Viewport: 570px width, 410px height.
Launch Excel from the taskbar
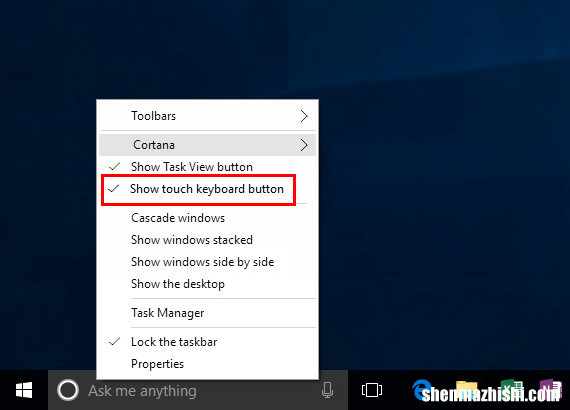point(511,390)
